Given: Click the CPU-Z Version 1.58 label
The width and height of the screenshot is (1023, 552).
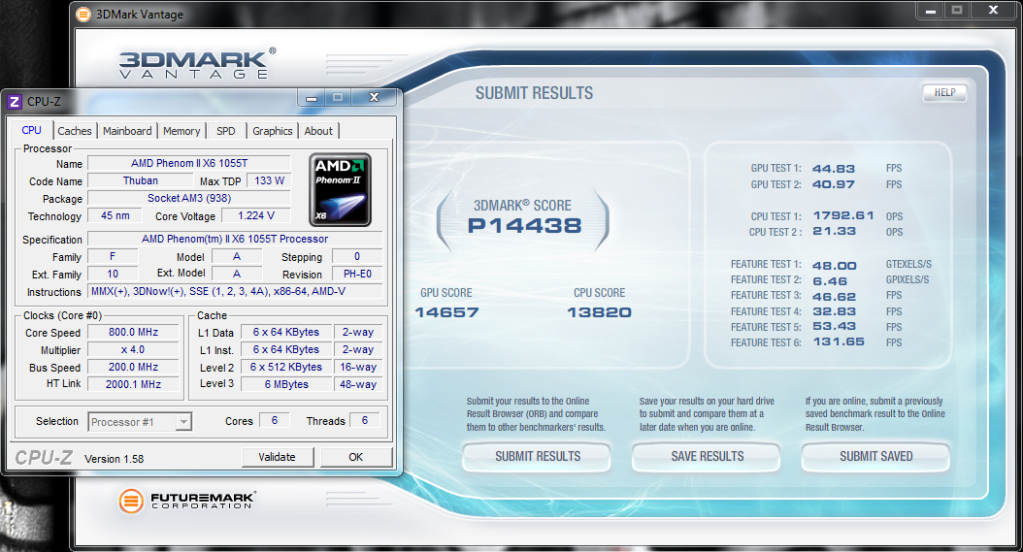Looking at the screenshot, I should (x=114, y=459).
